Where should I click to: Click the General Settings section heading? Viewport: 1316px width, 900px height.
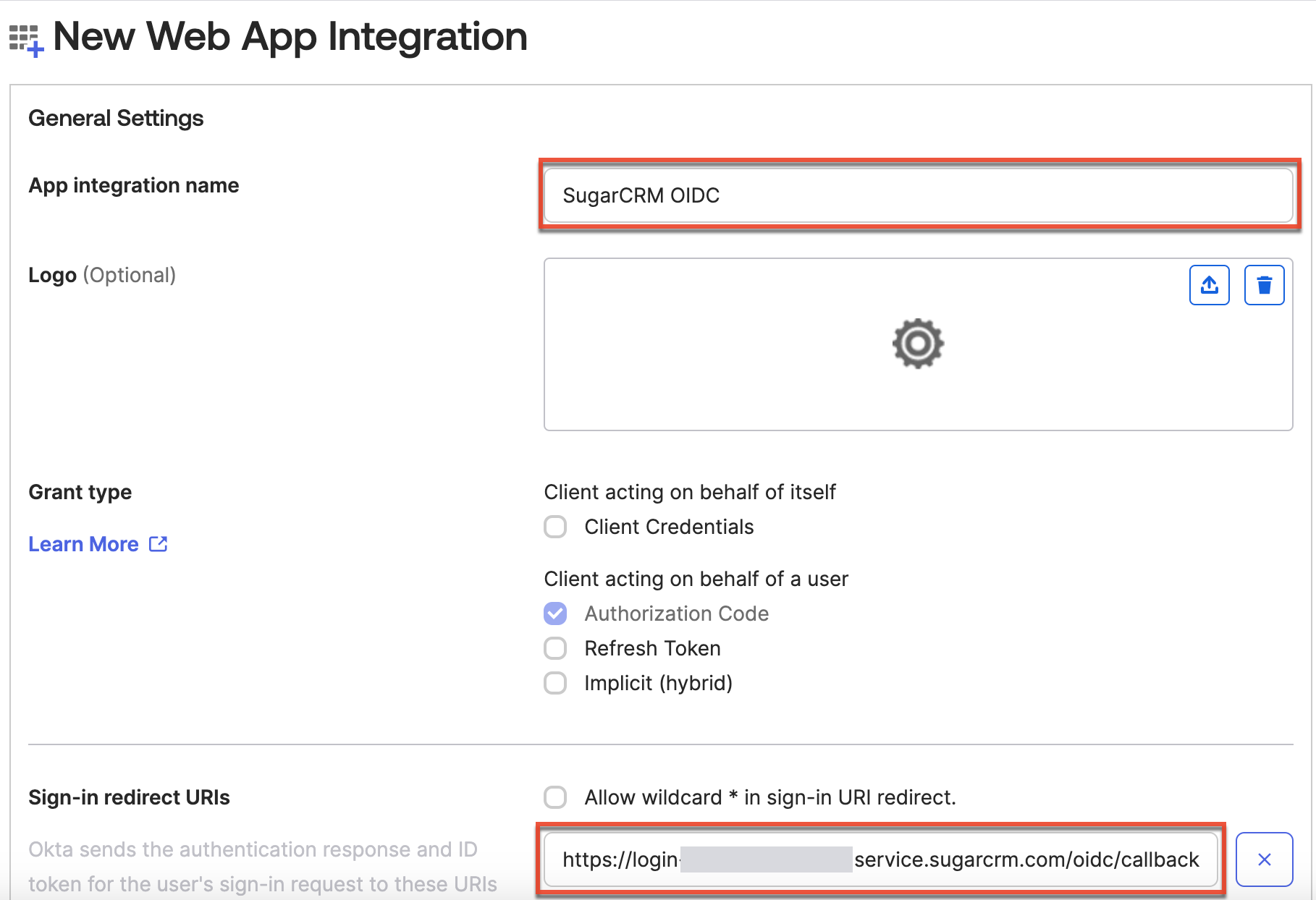[x=115, y=118]
